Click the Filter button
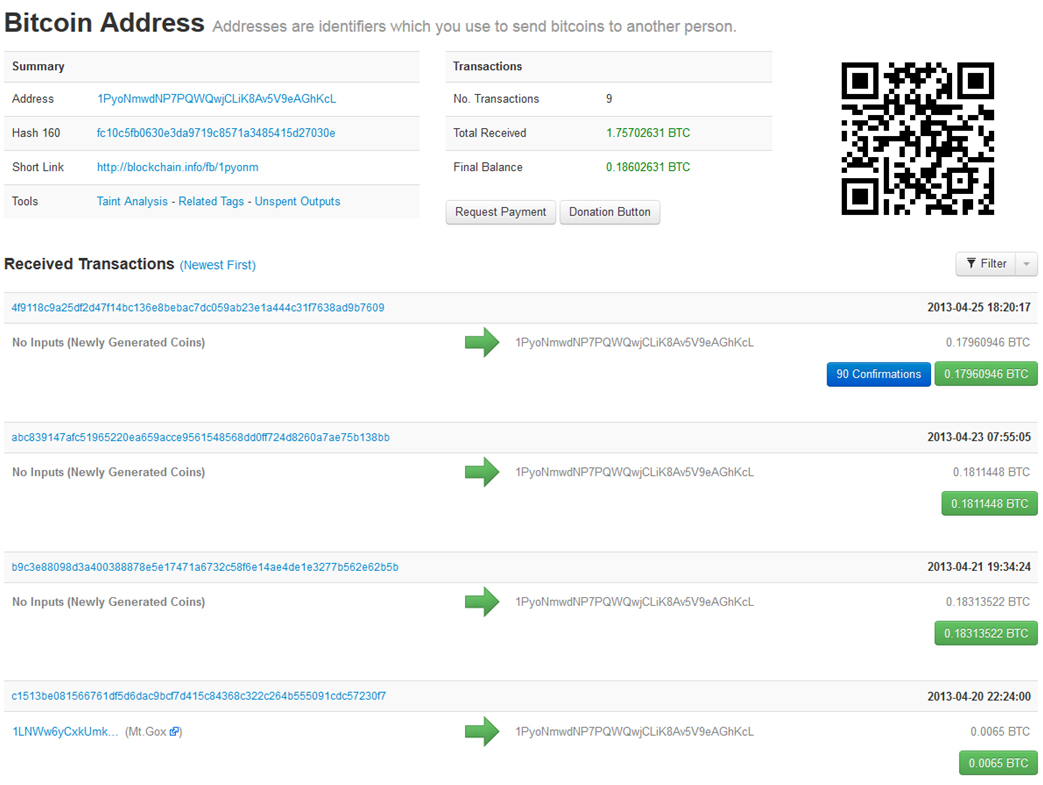The width and height of the screenshot is (1043, 785). (986, 264)
